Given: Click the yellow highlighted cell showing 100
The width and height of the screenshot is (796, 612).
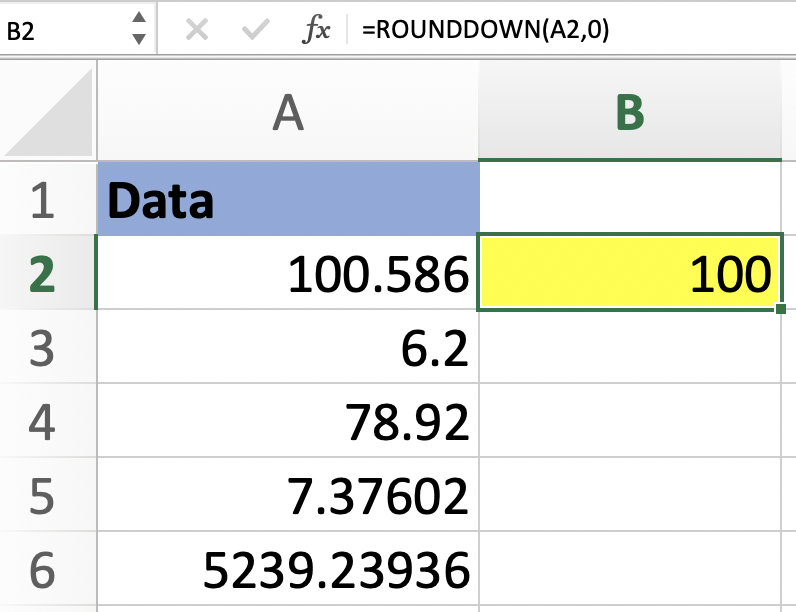Looking at the screenshot, I should pos(630,273).
